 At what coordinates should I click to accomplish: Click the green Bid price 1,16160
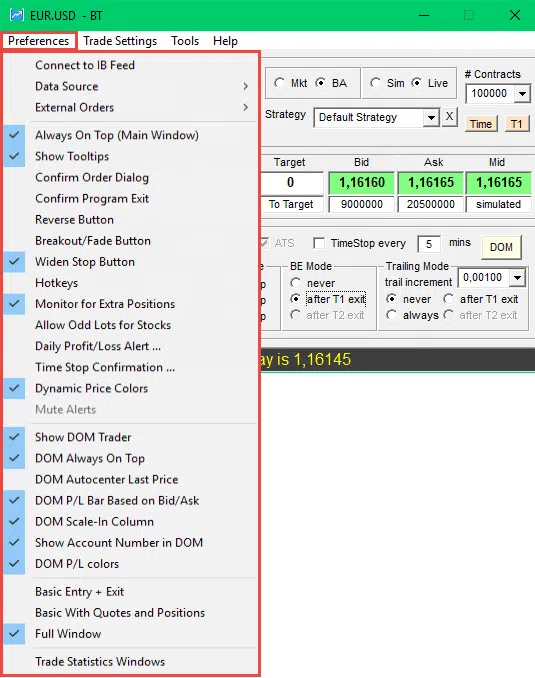coord(362,182)
